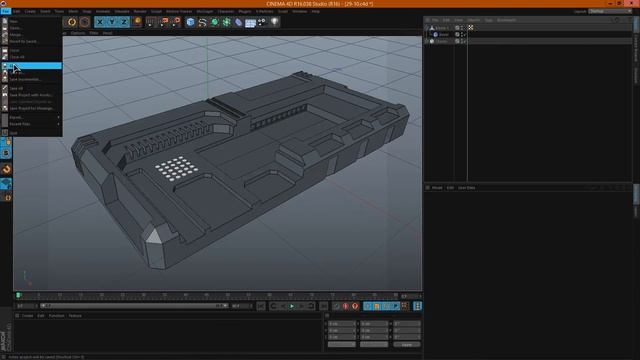Open the Edit menu in menu bar
This screenshot has height=360, width=640.
click(x=17, y=11)
